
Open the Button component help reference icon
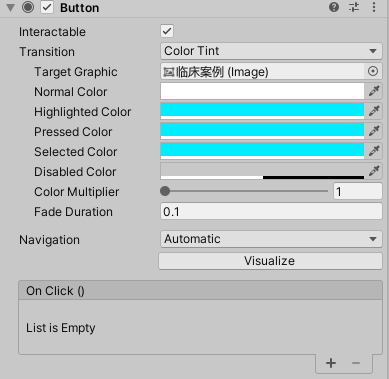click(x=334, y=7)
